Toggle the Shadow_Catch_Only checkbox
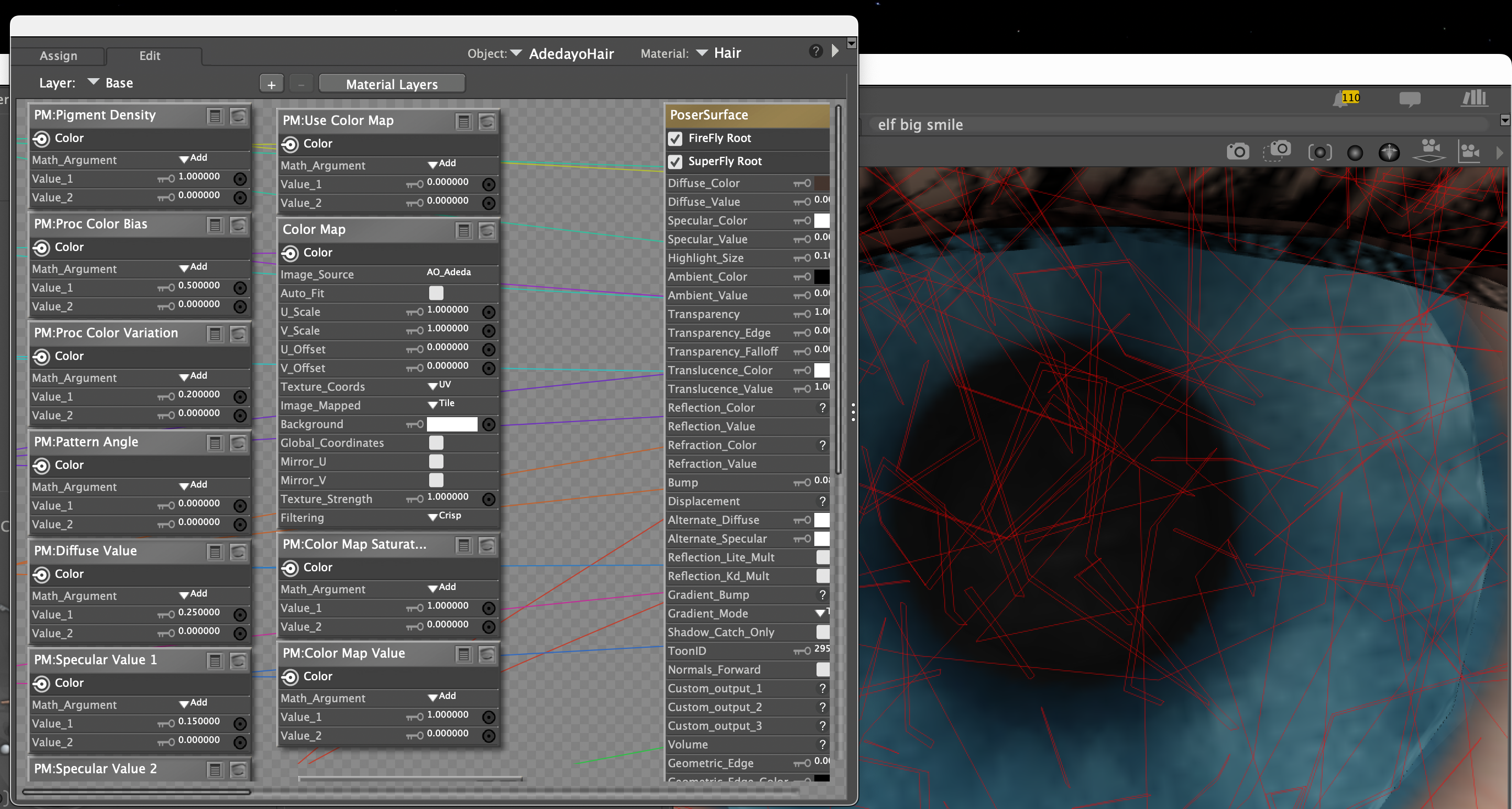 (x=823, y=632)
